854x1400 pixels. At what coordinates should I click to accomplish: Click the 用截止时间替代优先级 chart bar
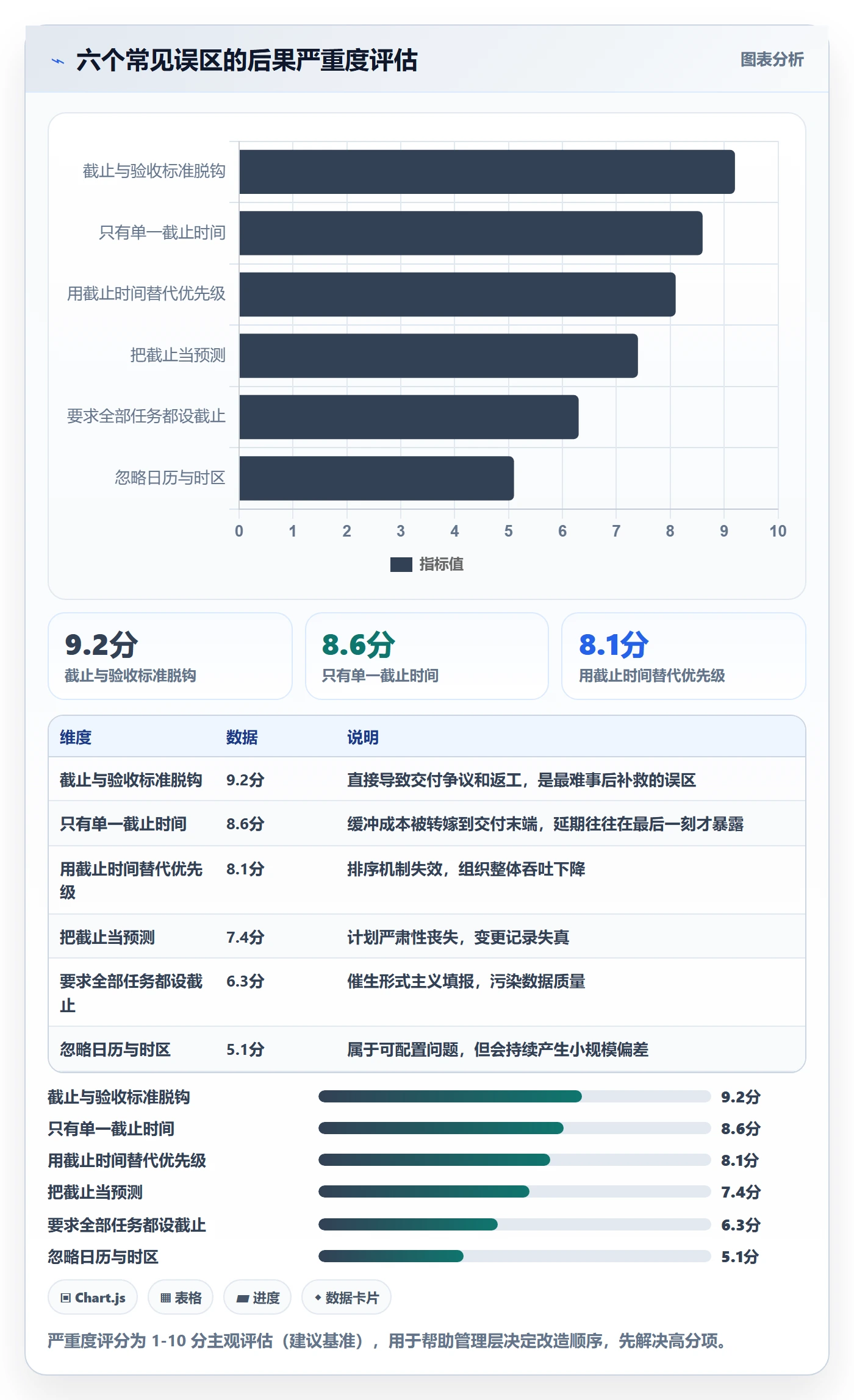tap(457, 295)
